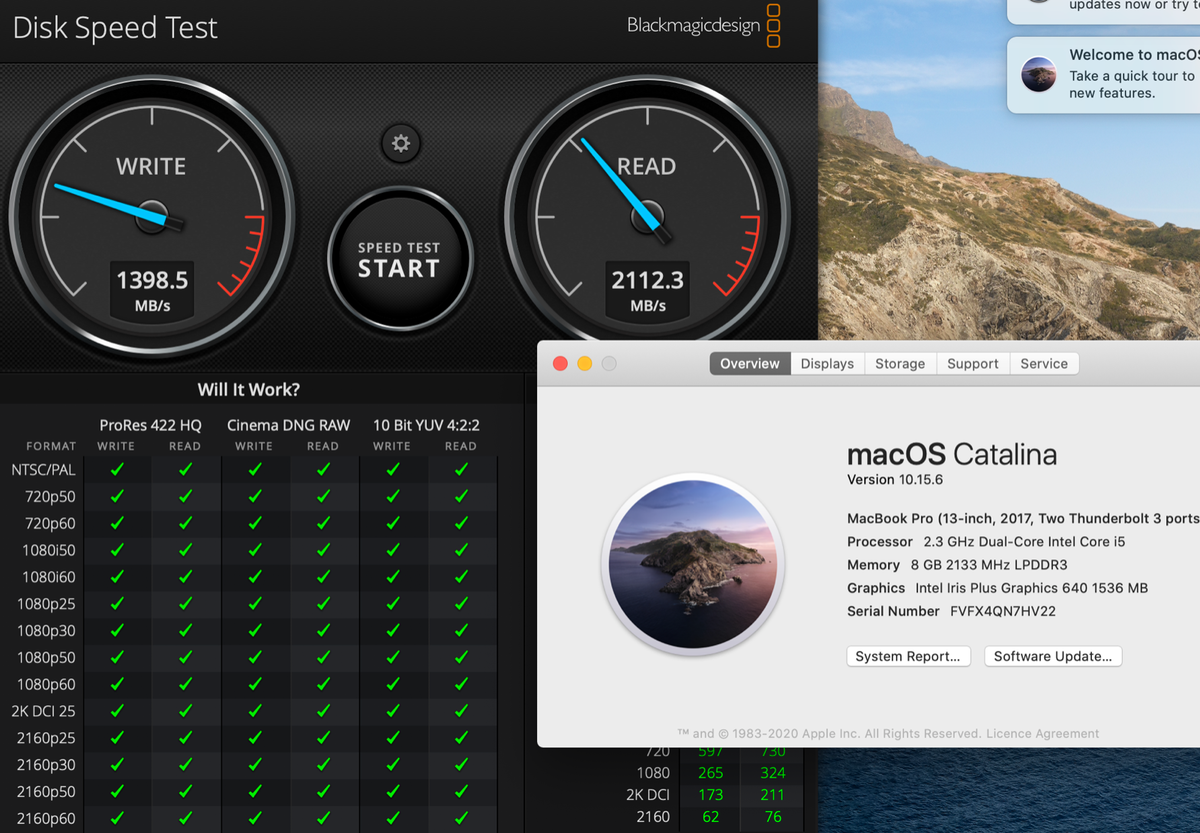Screen dimensions: 1200x833
Task: Select the WRITE speed gauge
Action: pyautogui.click(x=152, y=216)
